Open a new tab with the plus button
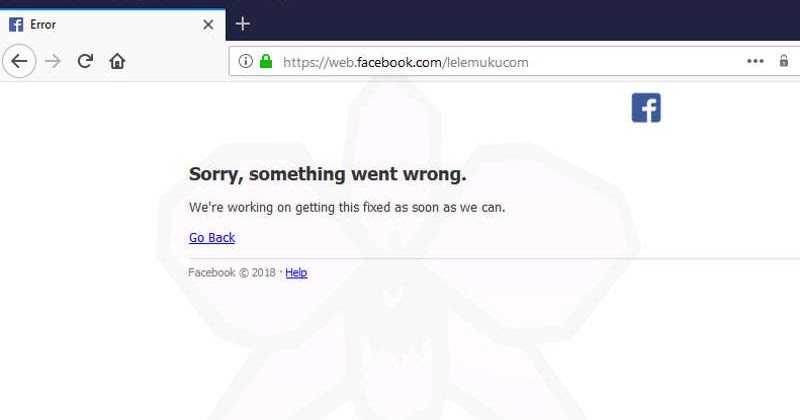Viewport: 800px width, 420px height. [242, 23]
